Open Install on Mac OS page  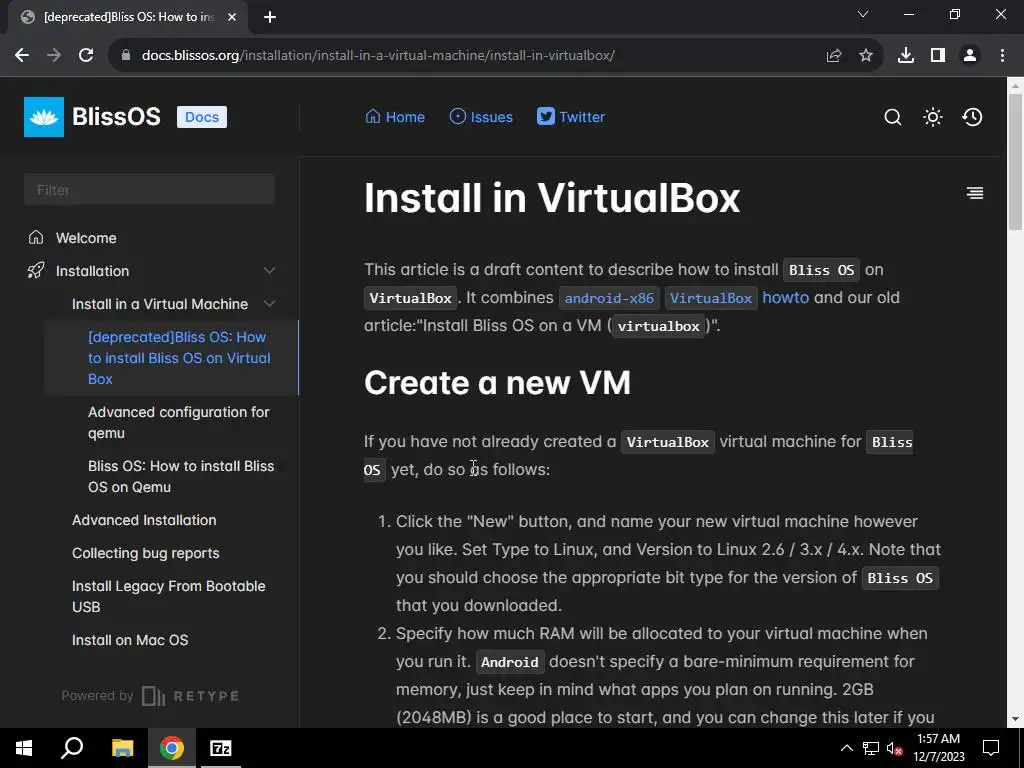coord(130,640)
